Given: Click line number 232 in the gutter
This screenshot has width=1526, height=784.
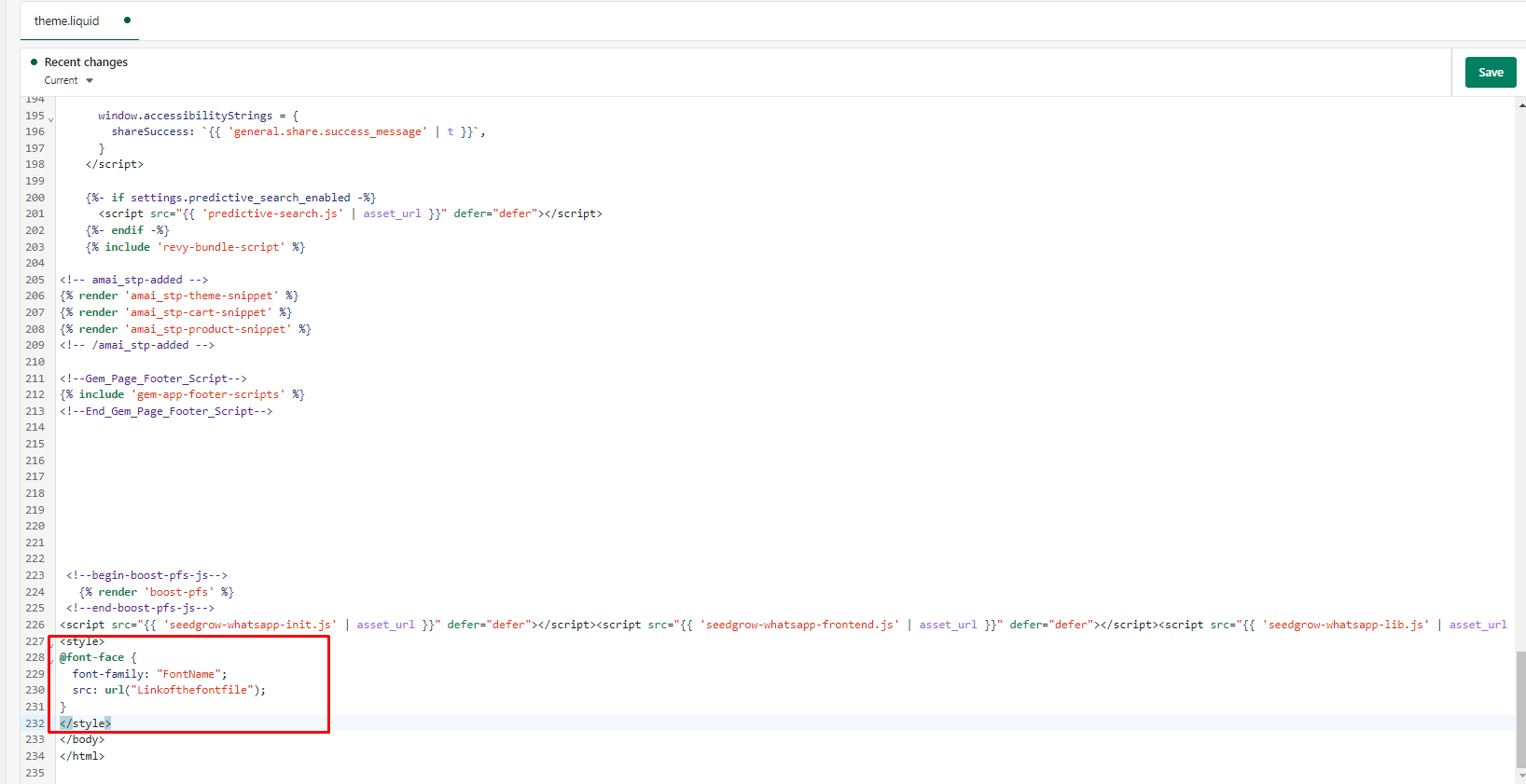Looking at the screenshot, I should [35, 723].
